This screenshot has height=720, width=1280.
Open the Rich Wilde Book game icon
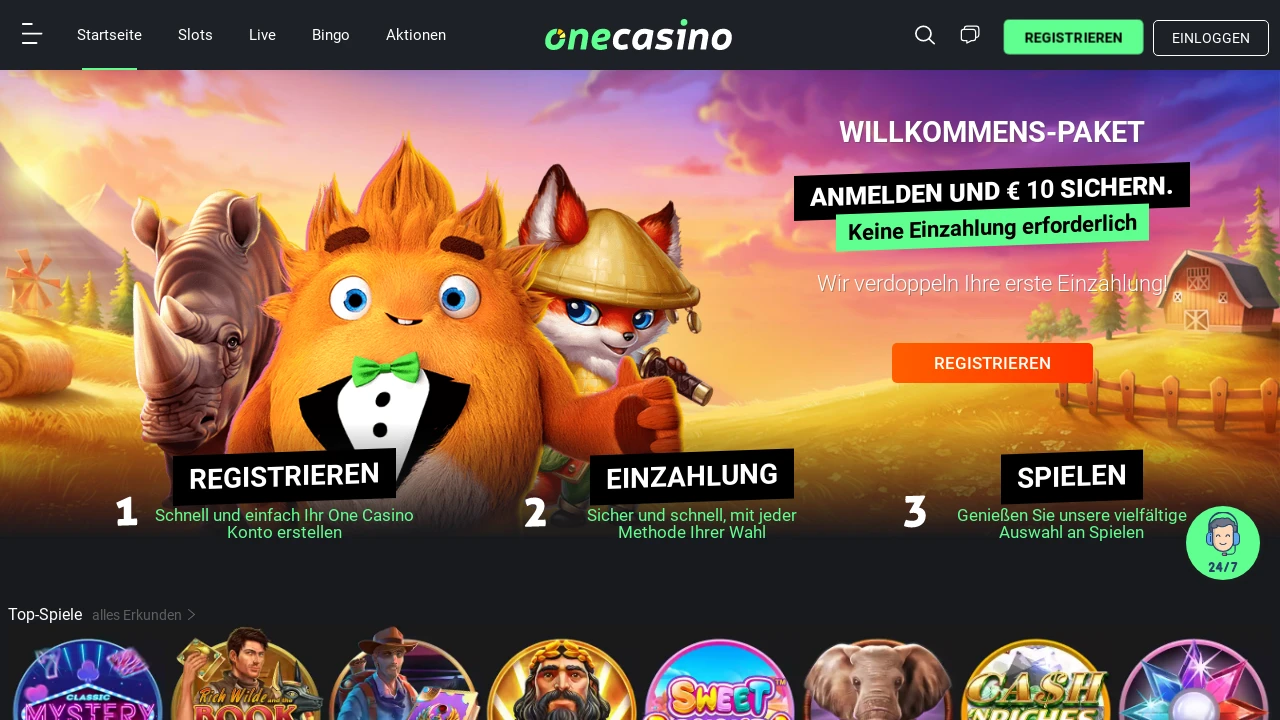[247, 675]
